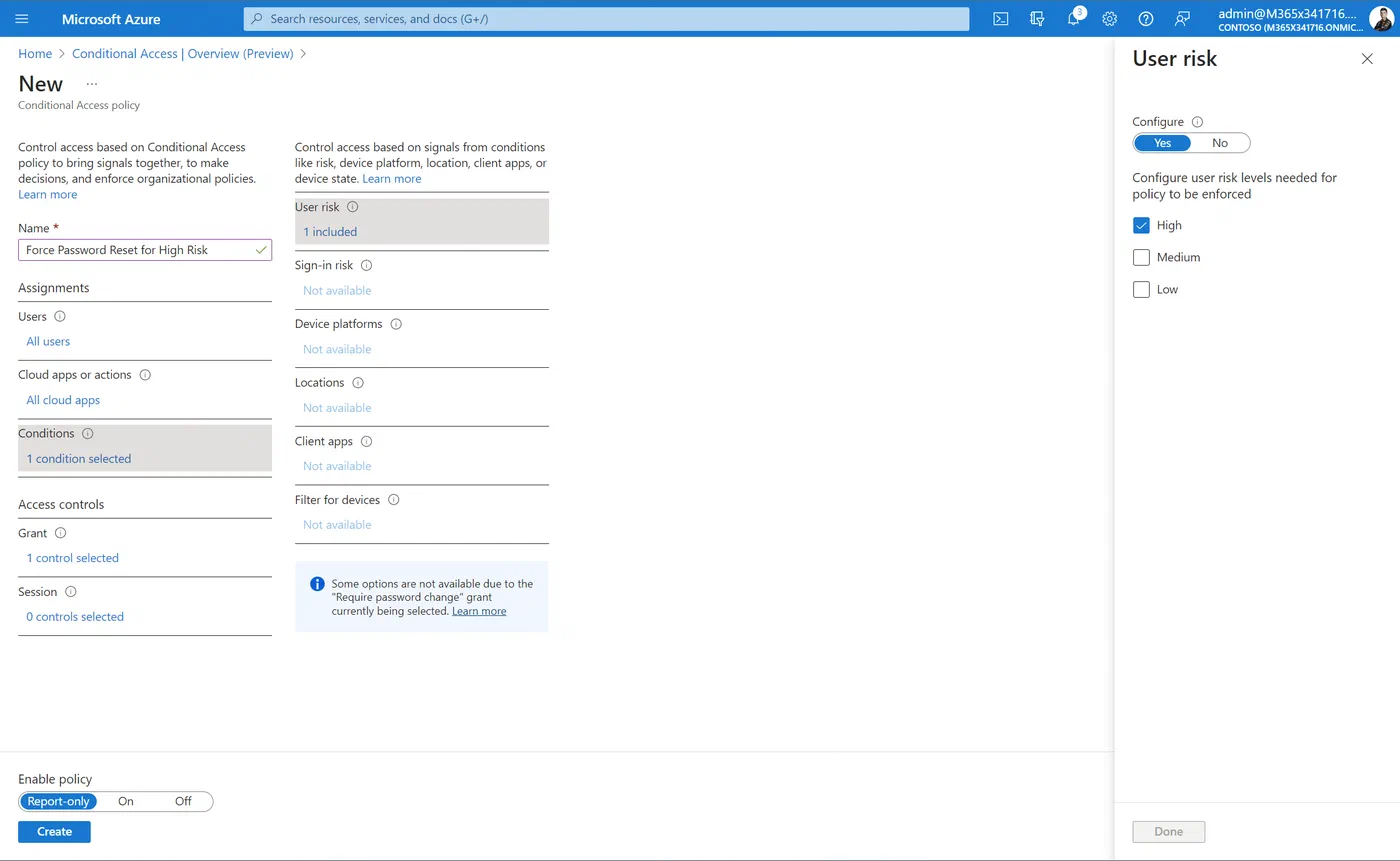Click the search resources box

606,19
